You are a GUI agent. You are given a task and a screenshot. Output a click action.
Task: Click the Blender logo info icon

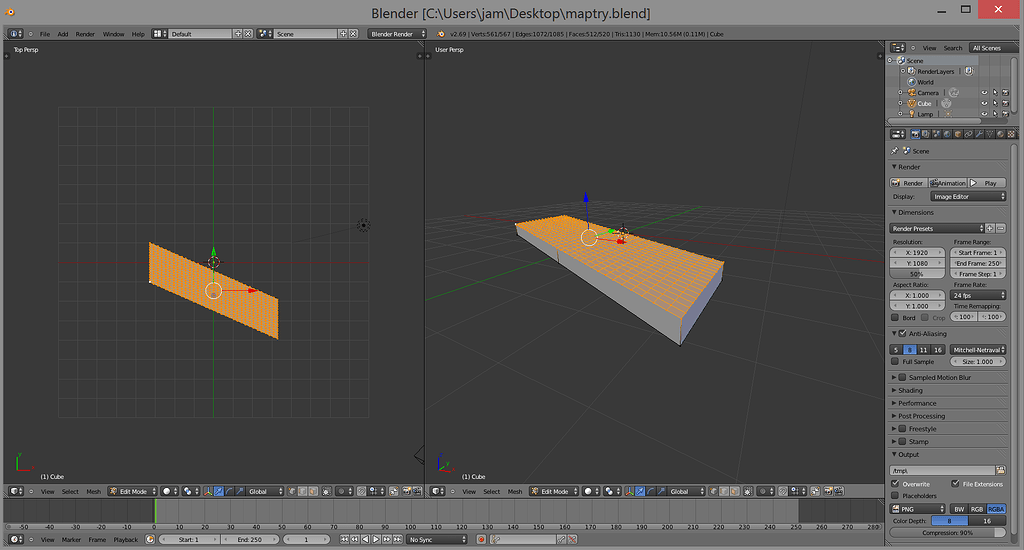click(x=440, y=34)
